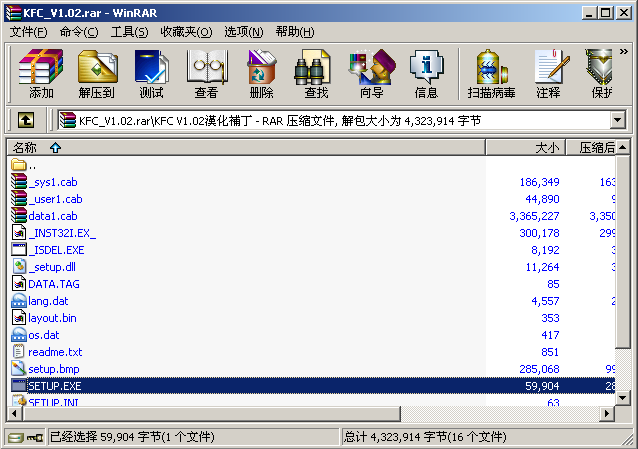This screenshot has width=638, height=449.
Task: Select the _ISDEL.EXE file icon
Action: 19,250
